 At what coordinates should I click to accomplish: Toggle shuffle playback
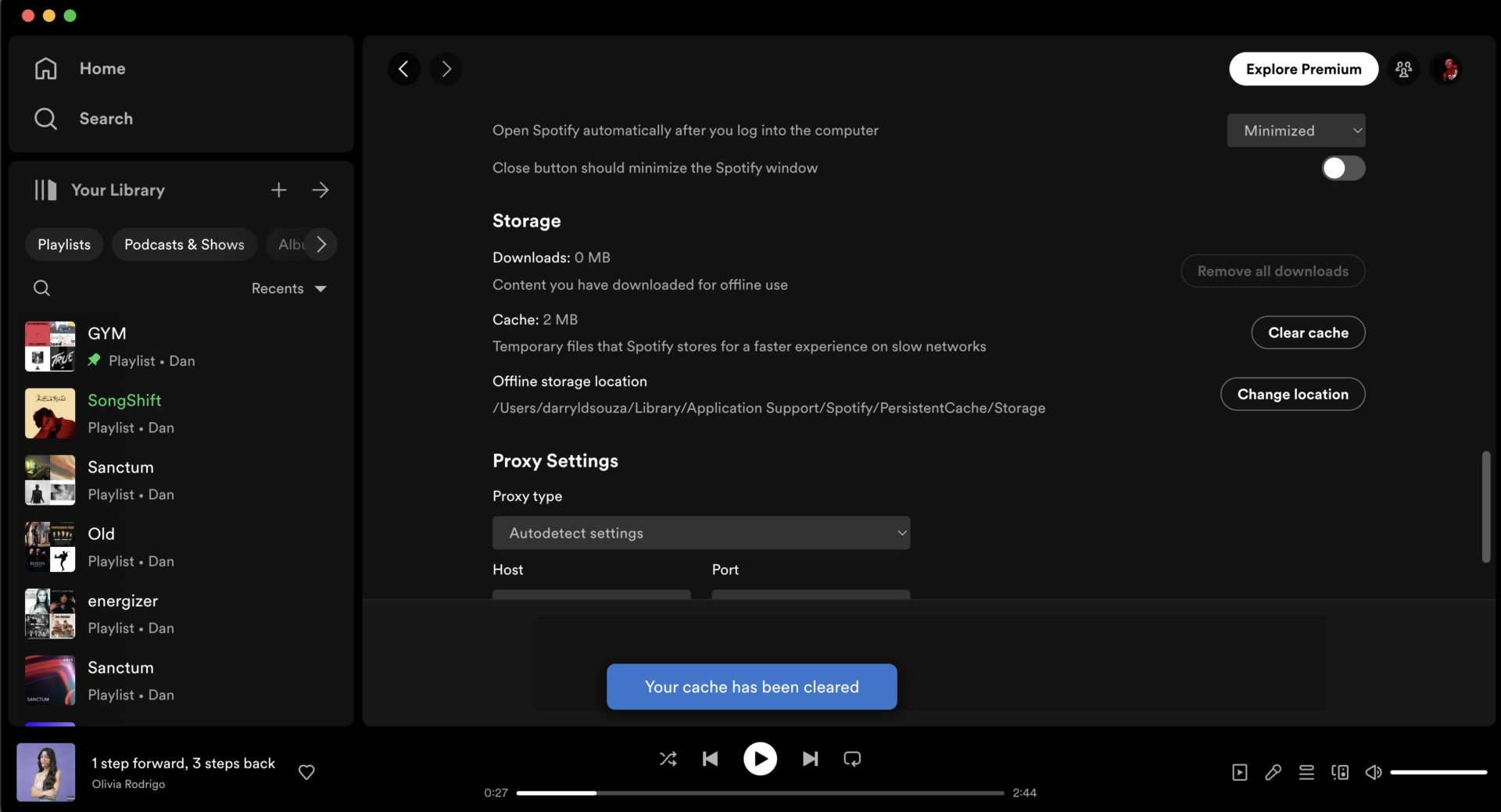tap(668, 759)
